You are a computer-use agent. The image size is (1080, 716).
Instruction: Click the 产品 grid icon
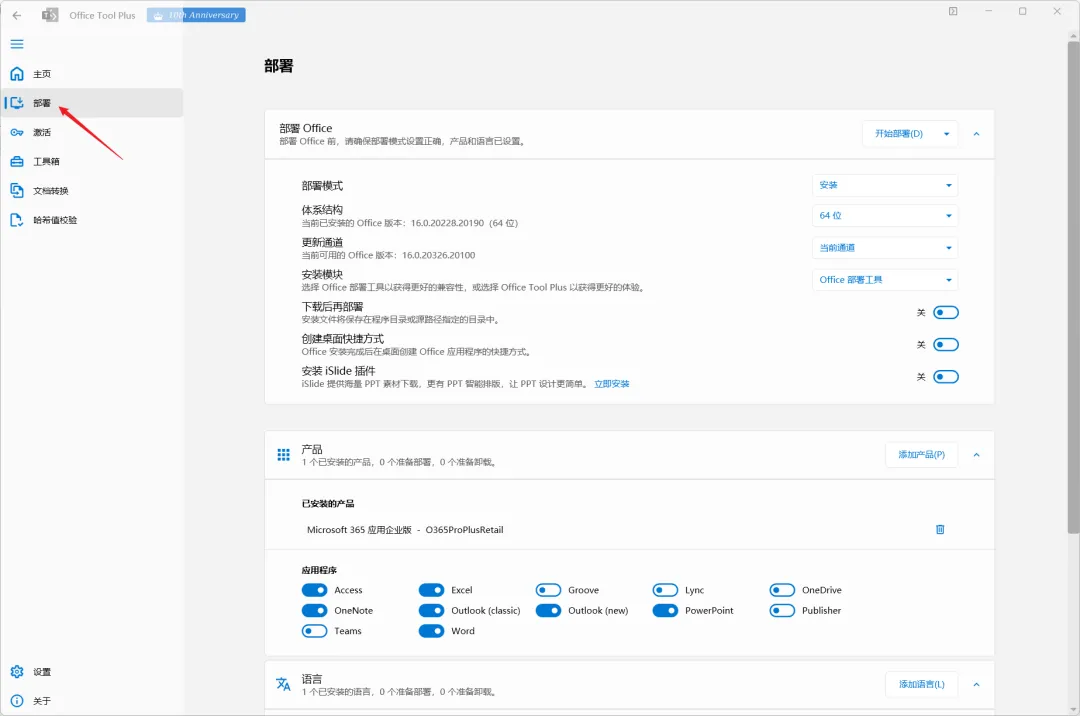283,454
